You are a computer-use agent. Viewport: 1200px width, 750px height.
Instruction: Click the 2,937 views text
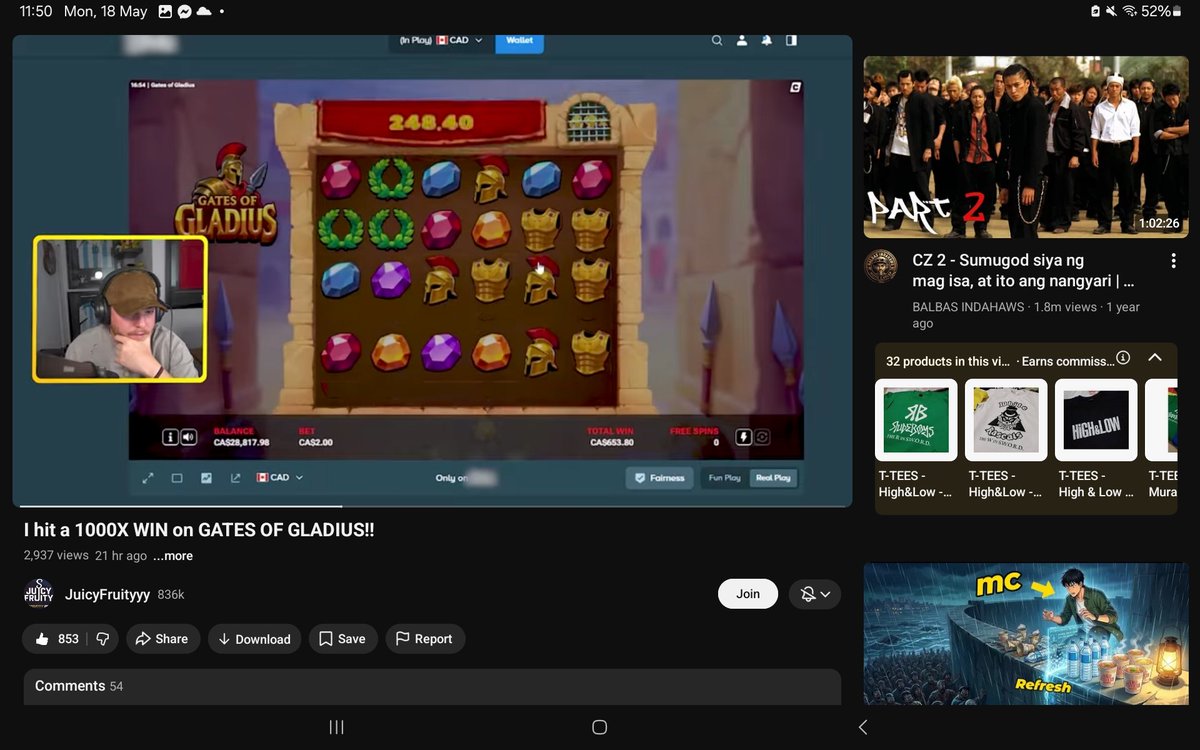[56, 556]
